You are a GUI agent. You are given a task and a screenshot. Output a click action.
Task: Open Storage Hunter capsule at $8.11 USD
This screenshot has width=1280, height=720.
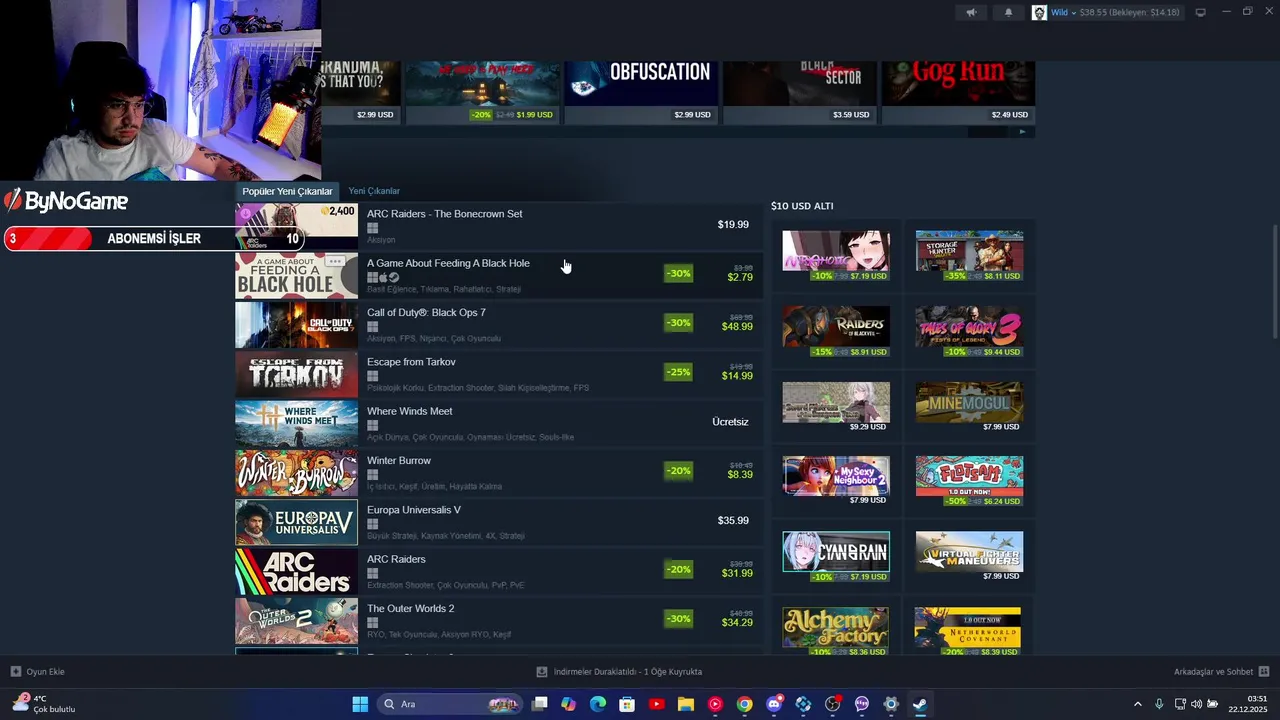pyautogui.click(x=969, y=256)
